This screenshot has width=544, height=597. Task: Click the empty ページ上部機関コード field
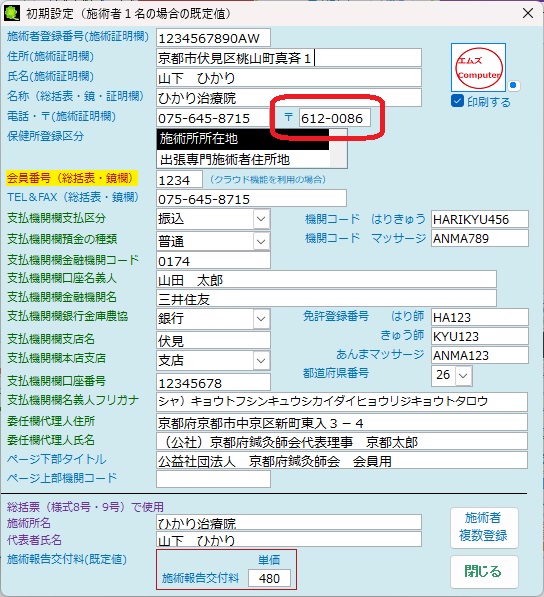pyautogui.click(x=213, y=479)
